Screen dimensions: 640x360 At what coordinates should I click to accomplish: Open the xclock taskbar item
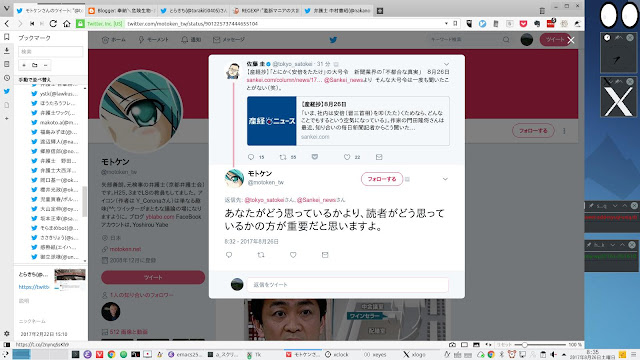[337, 355]
